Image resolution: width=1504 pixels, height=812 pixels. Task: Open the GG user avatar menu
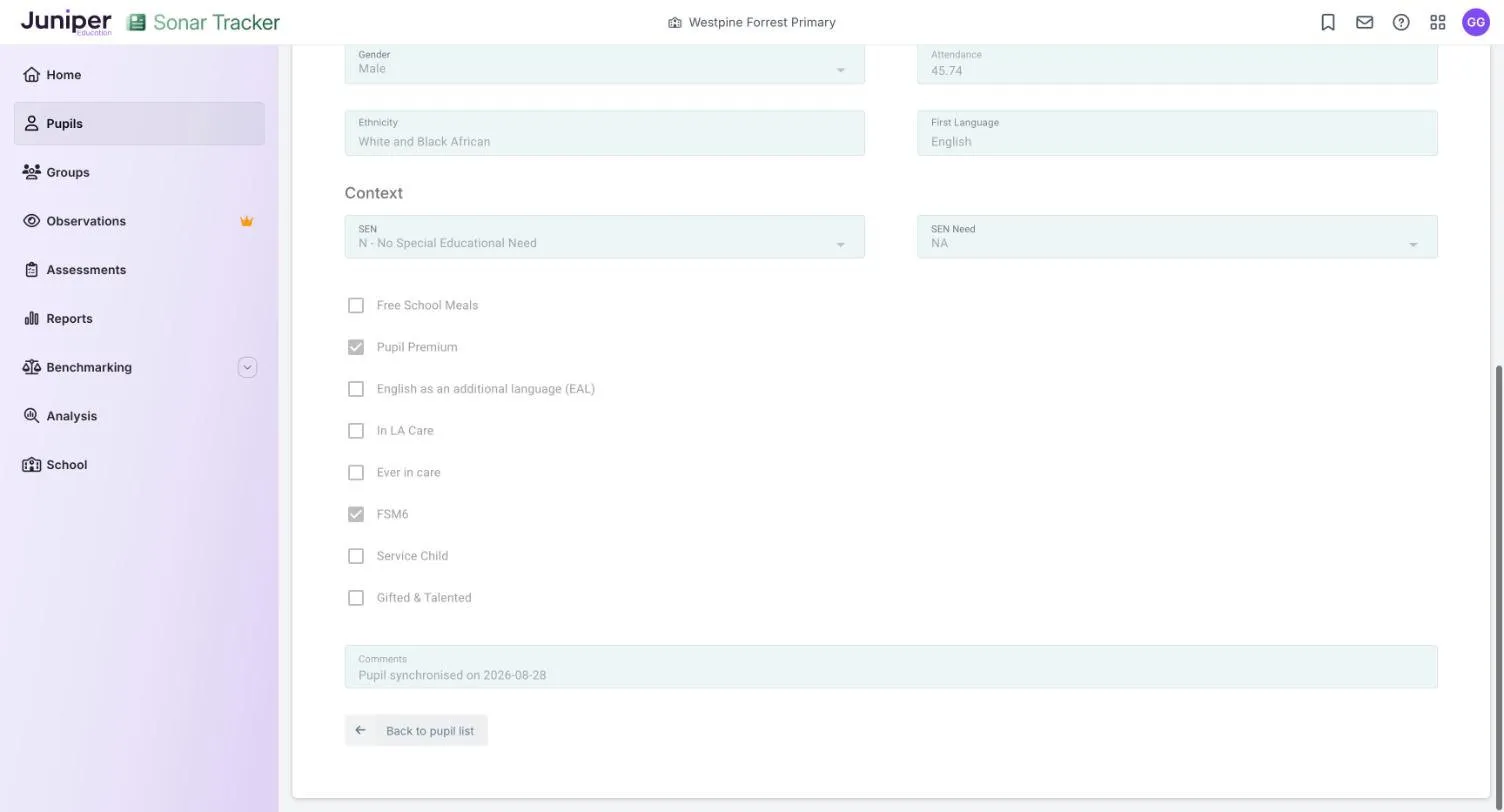[x=1476, y=22]
